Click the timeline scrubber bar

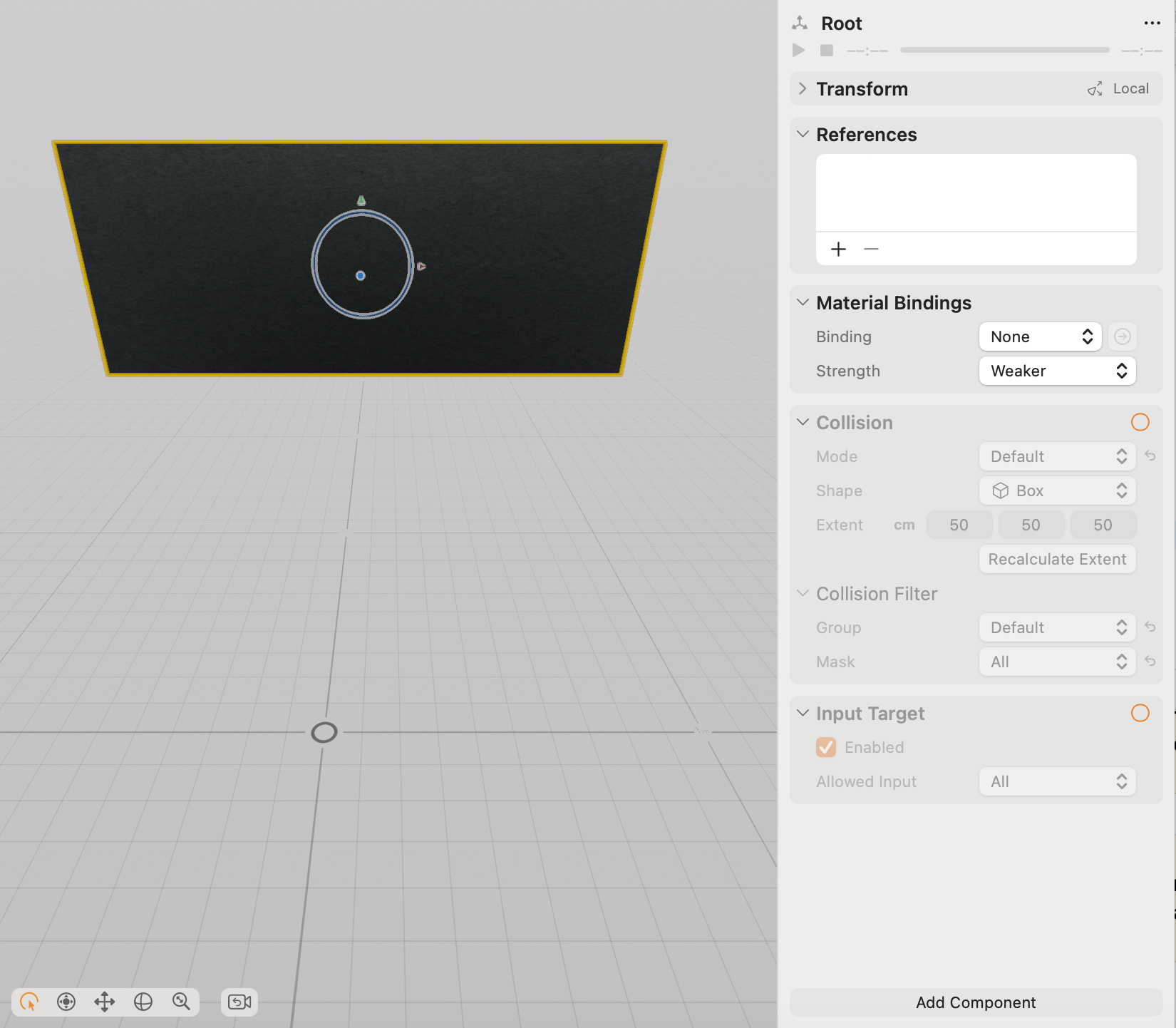point(1004,50)
